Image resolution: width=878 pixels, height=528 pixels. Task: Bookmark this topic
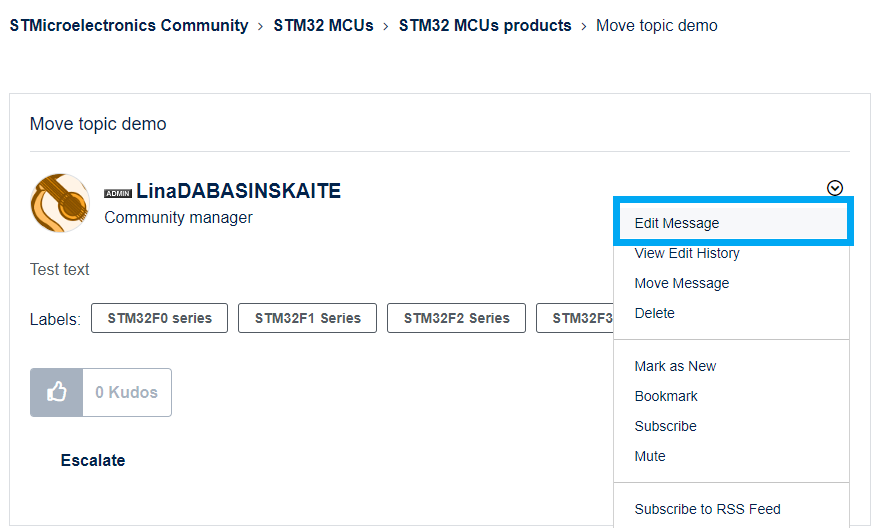tap(666, 396)
